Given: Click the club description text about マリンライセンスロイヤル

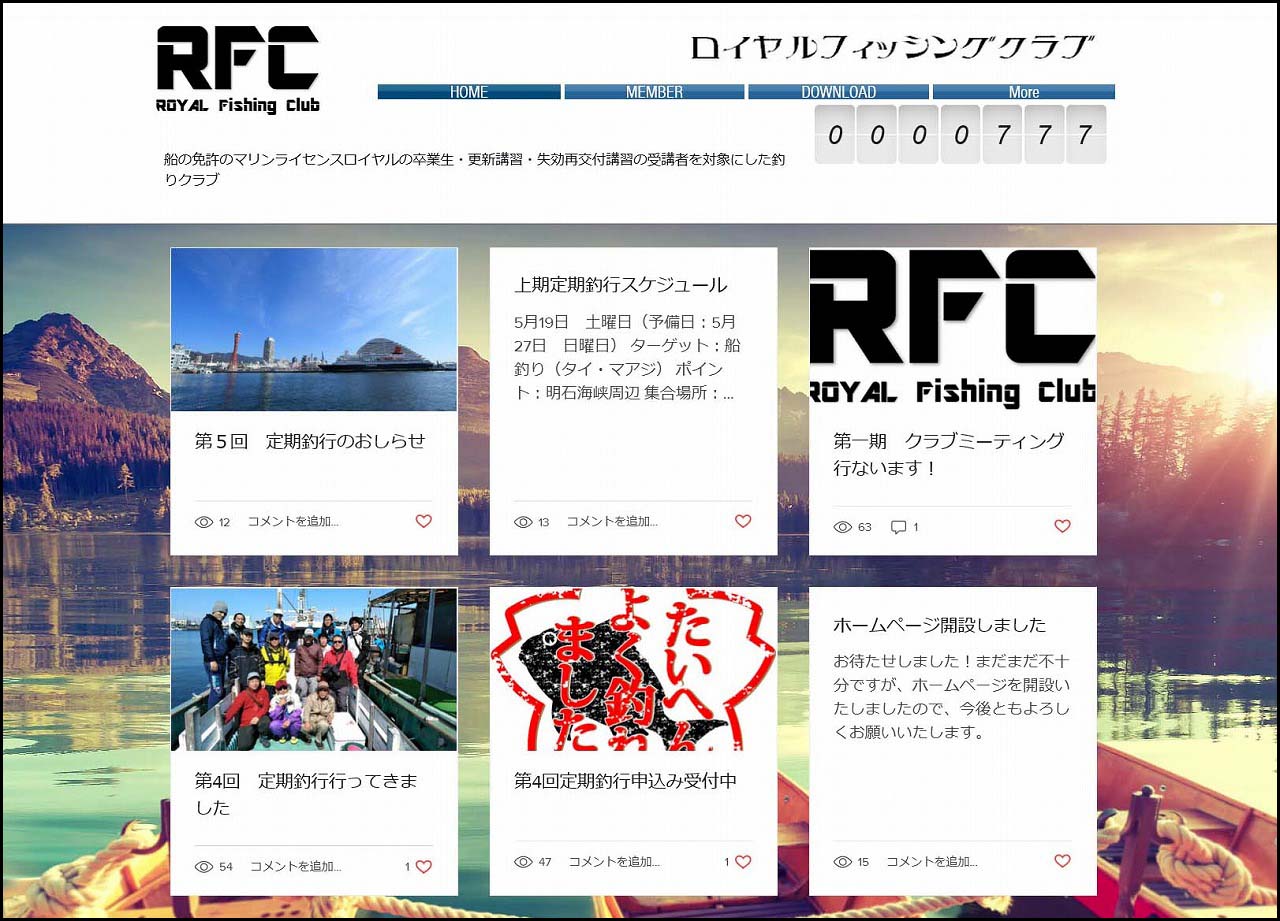Looking at the screenshot, I should click(x=475, y=170).
